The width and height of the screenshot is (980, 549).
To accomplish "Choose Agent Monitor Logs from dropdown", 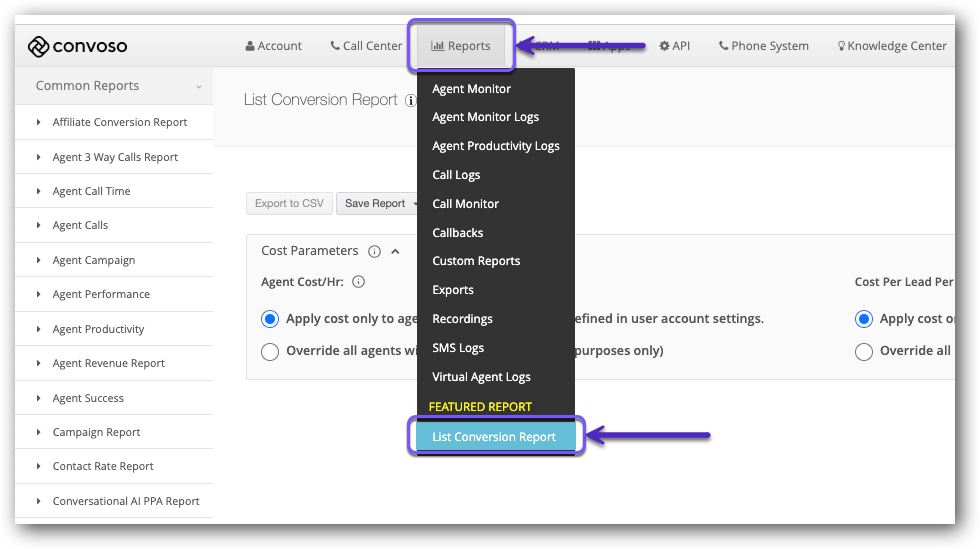I will coord(486,117).
